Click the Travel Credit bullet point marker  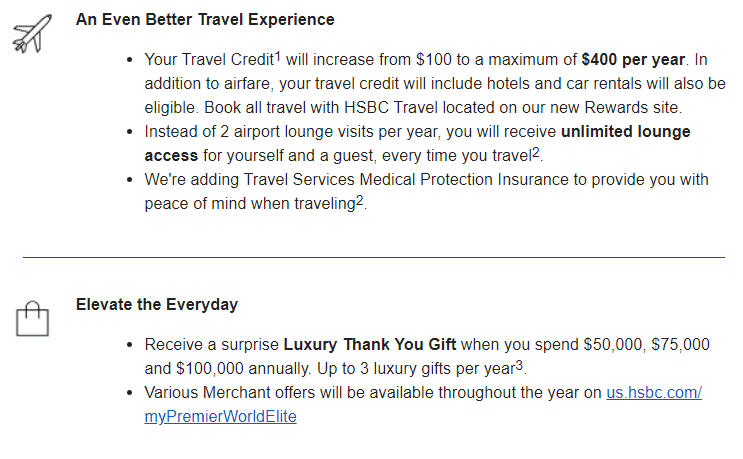pos(130,60)
